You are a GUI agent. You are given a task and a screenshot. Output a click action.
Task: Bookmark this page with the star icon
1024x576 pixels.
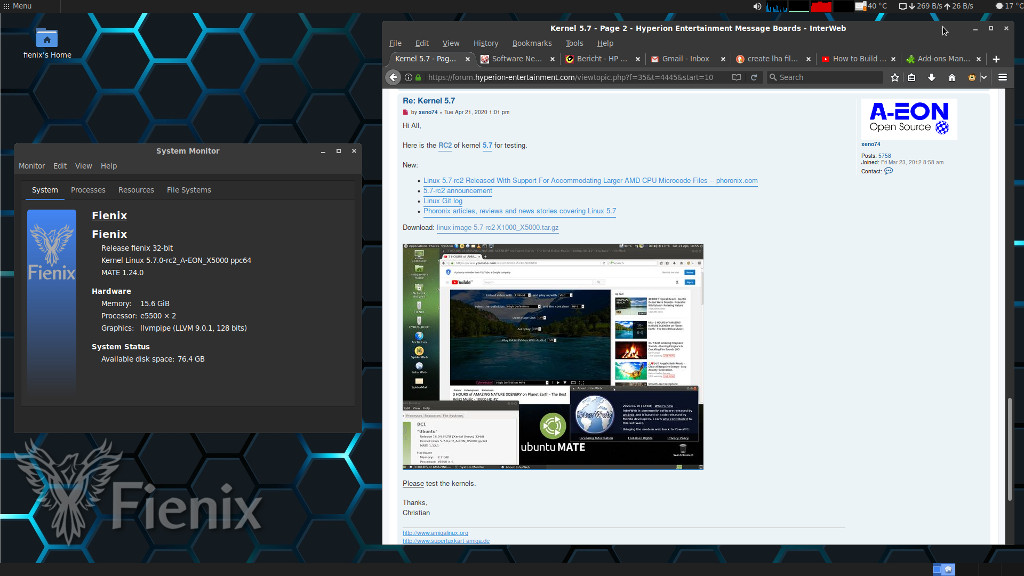(x=895, y=77)
